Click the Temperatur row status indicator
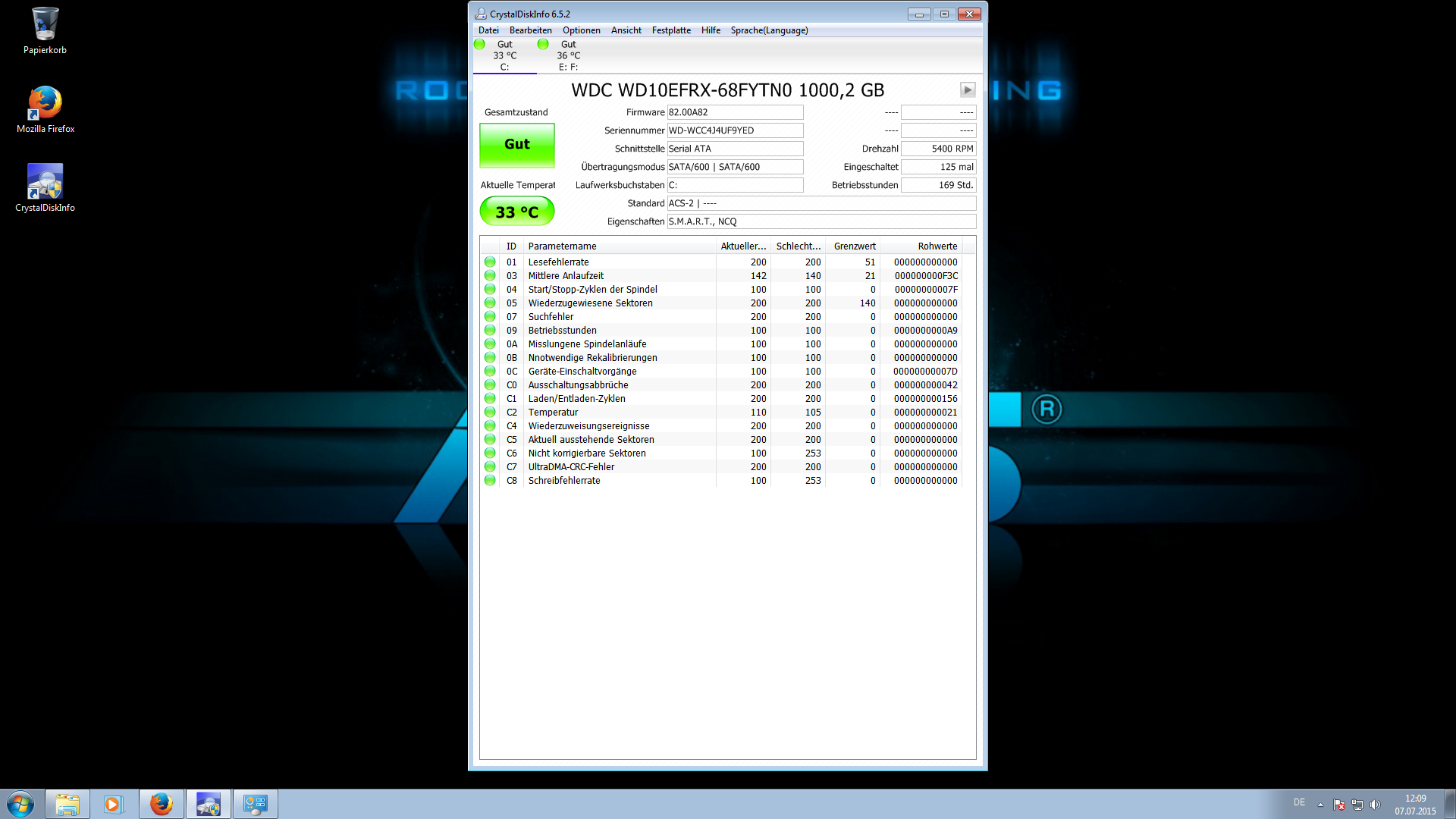 [x=490, y=413]
